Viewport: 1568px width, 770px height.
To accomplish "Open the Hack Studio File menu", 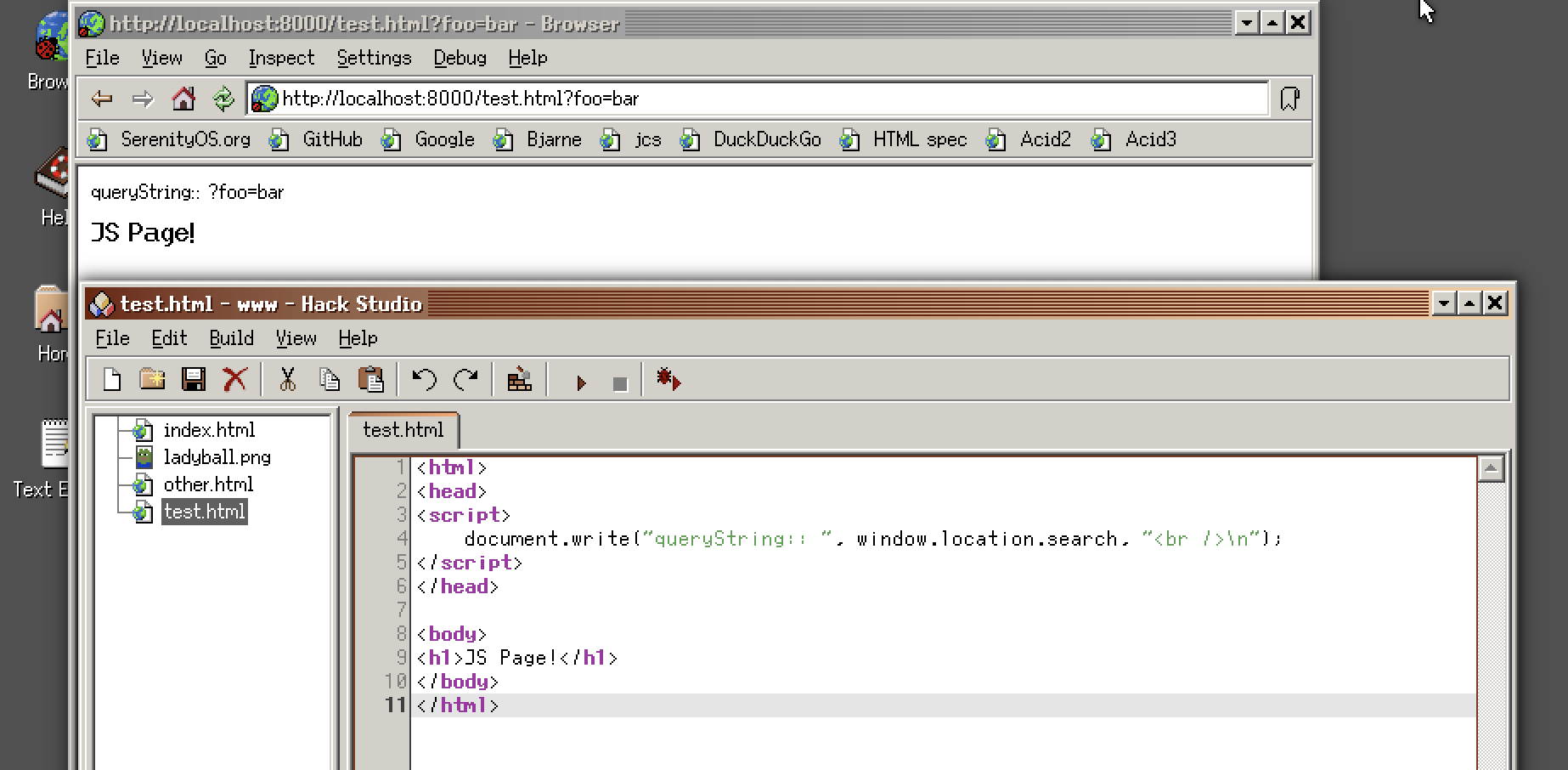I will click(112, 338).
